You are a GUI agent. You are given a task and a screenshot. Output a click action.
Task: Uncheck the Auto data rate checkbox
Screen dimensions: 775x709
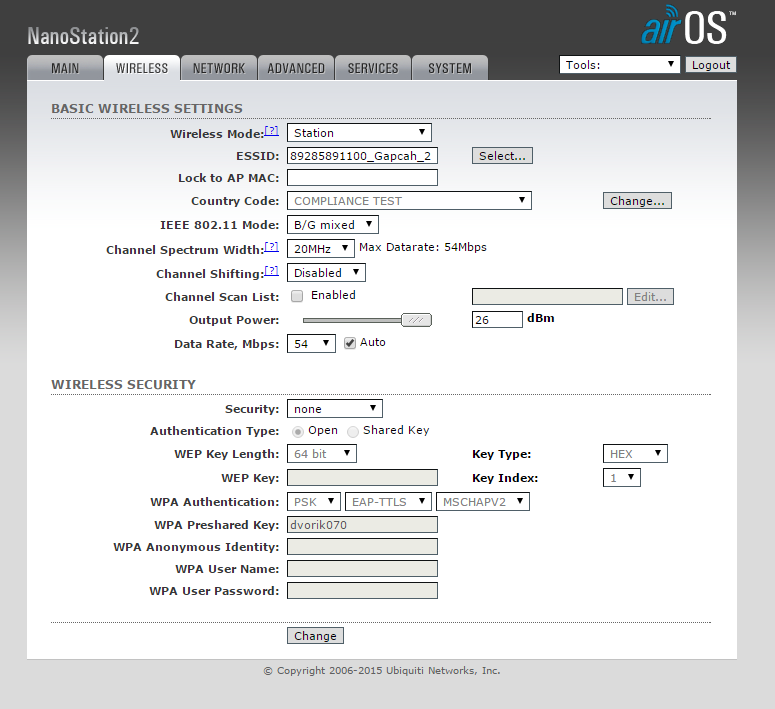(350, 343)
